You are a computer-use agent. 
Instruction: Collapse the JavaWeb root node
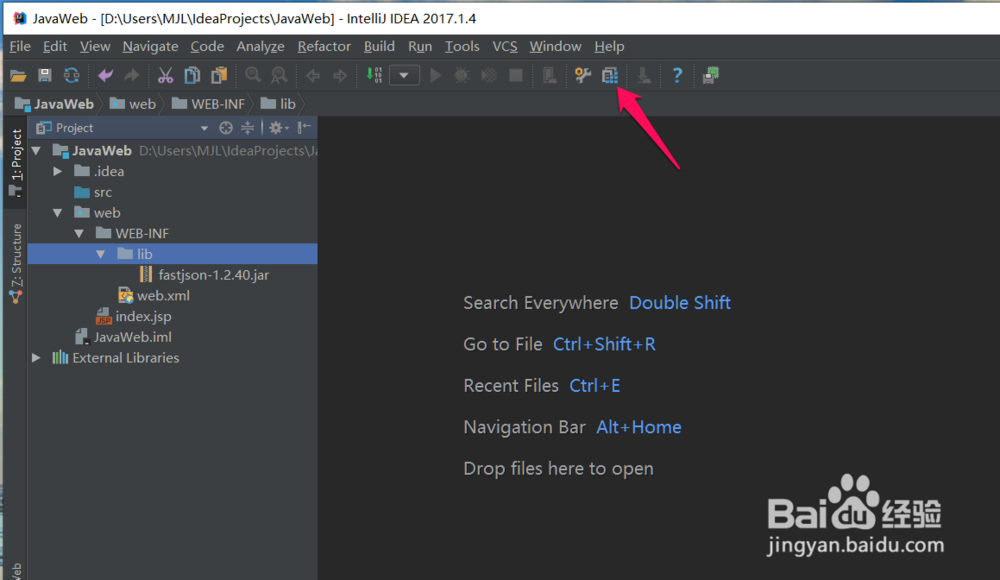[36, 151]
